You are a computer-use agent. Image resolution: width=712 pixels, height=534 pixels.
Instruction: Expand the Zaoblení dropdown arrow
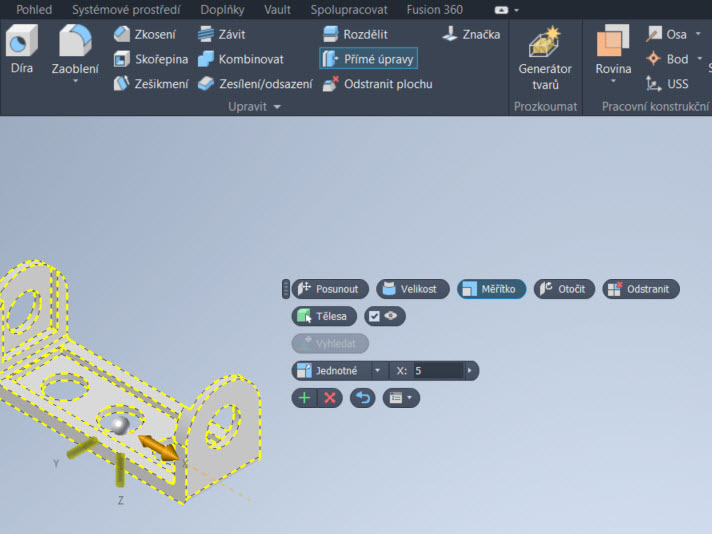(75, 81)
